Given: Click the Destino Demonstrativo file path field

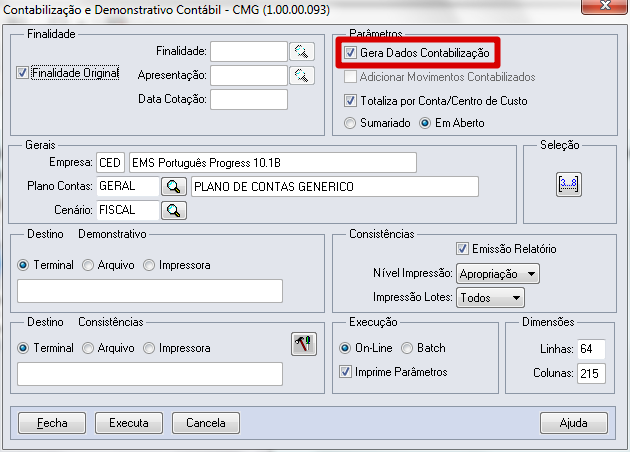Looking at the screenshot, I should [x=150, y=291].
